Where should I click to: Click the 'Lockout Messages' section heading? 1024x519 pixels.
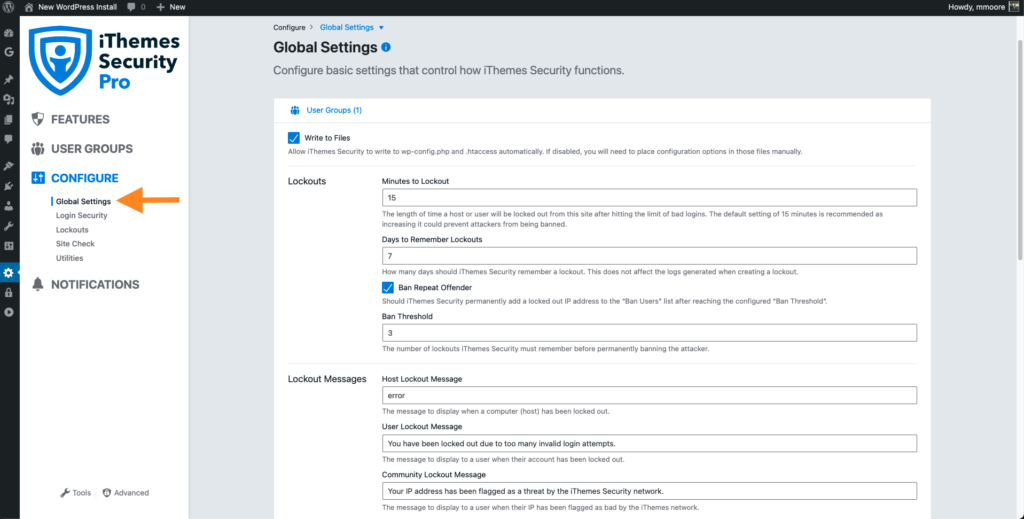point(327,379)
